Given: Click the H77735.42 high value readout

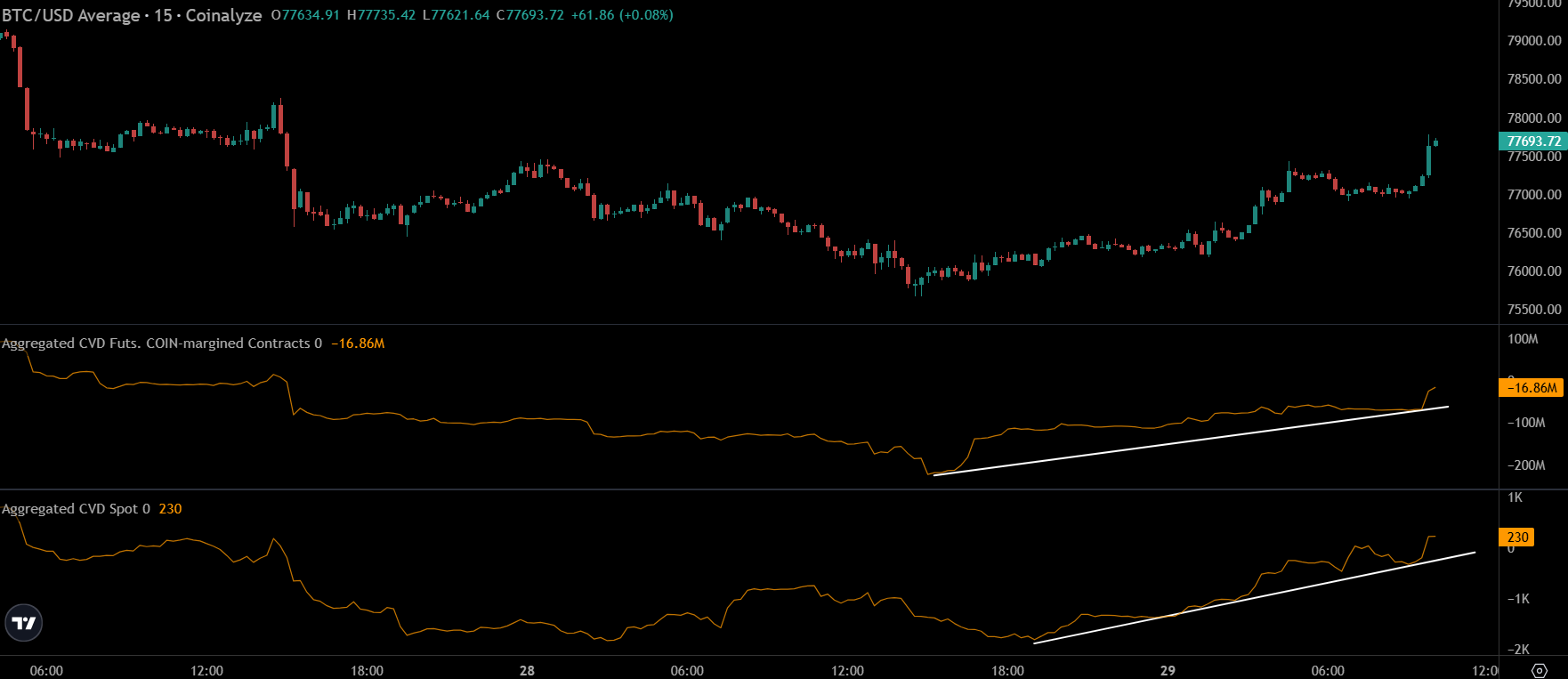Looking at the screenshot, I should click(x=381, y=15).
